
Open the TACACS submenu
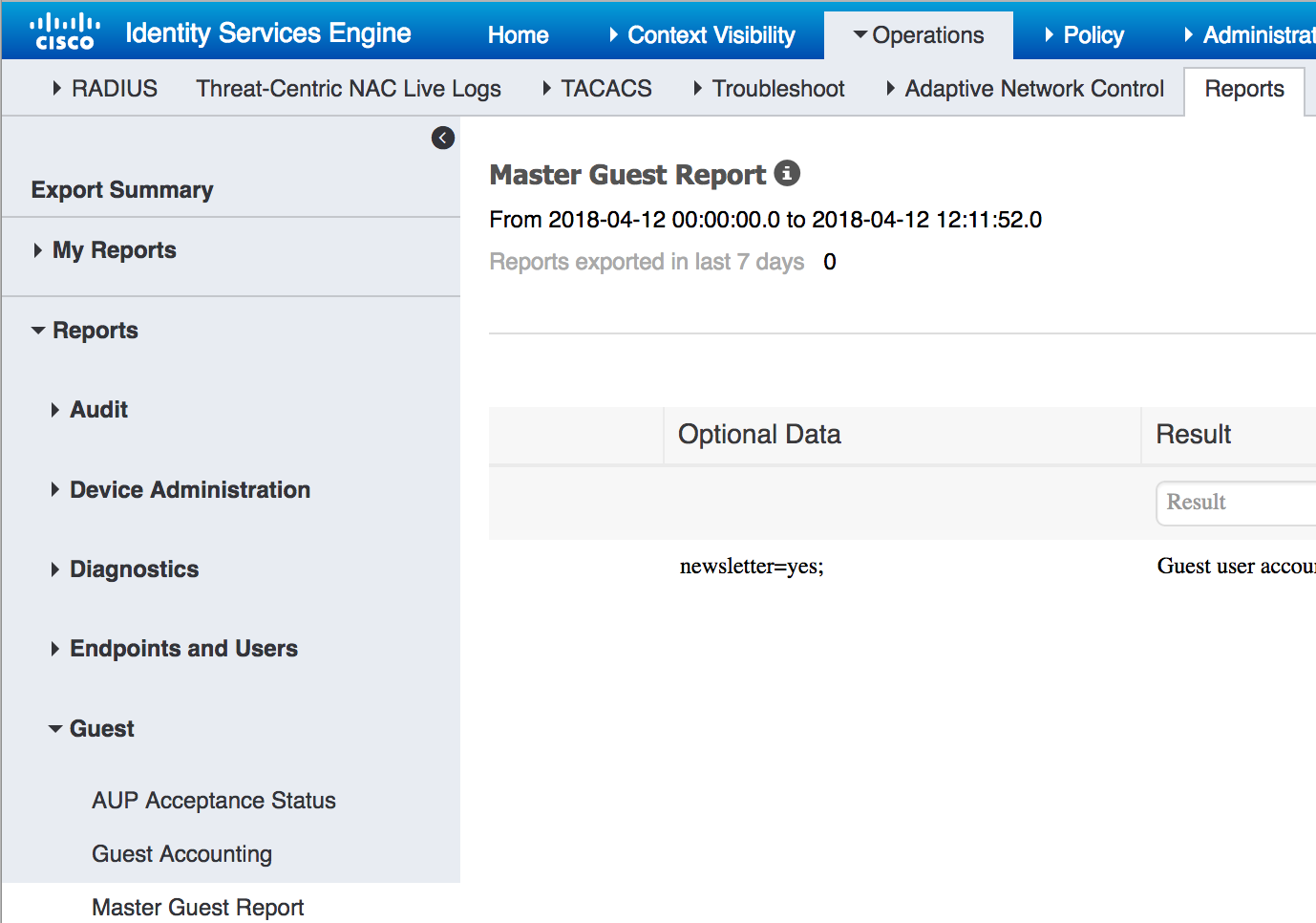[x=597, y=88]
